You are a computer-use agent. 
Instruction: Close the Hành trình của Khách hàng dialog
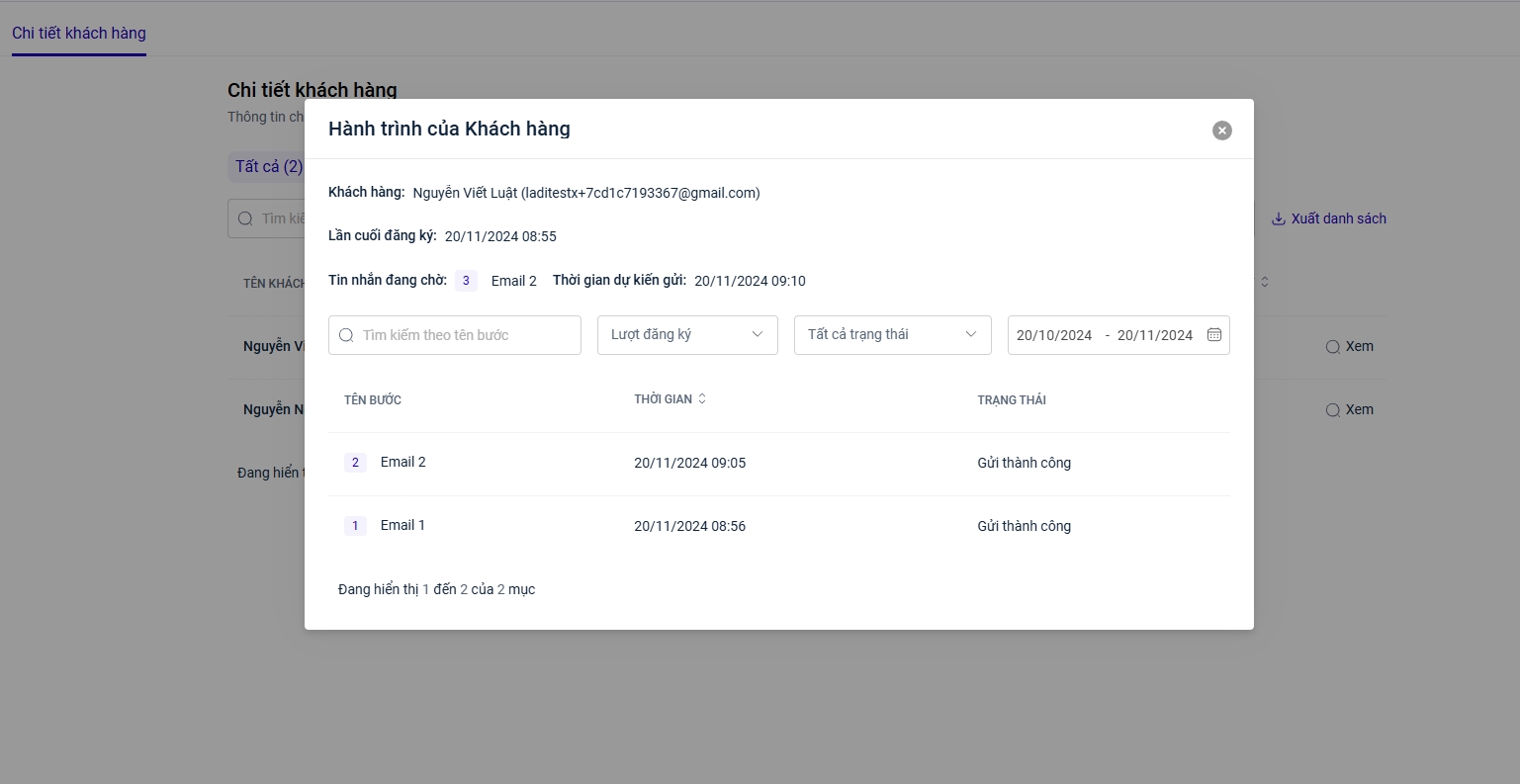coord(1222,131)
